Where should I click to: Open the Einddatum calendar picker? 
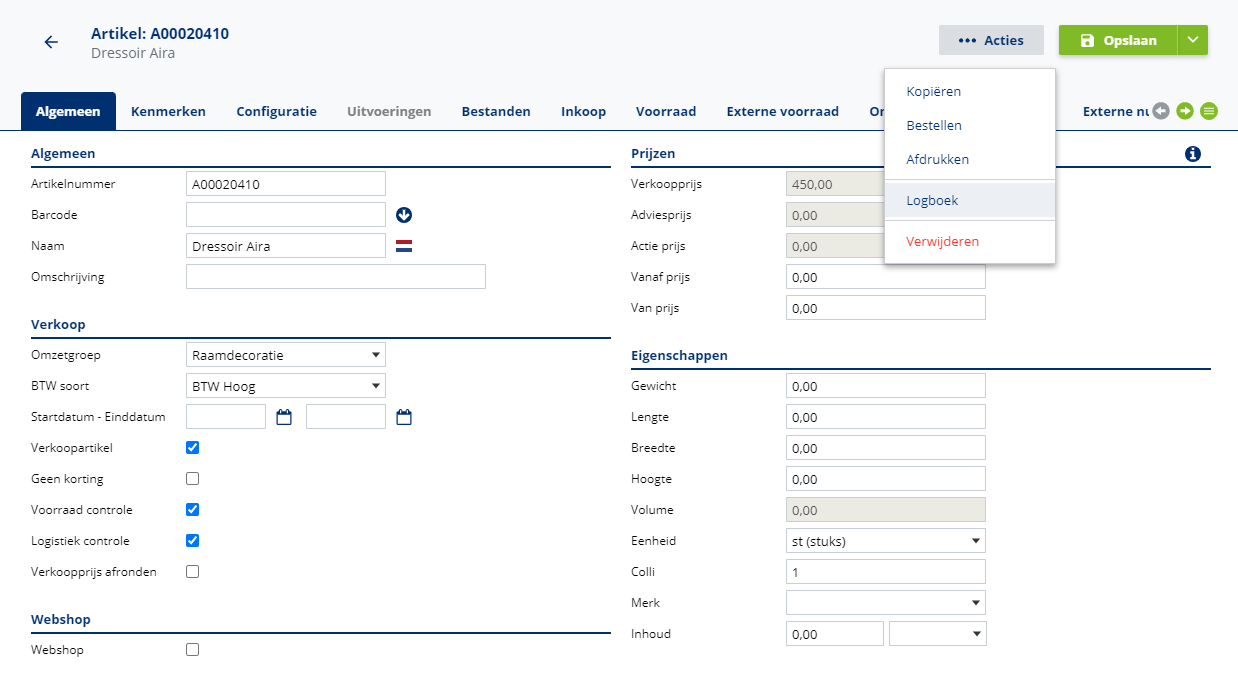(404, 417)
